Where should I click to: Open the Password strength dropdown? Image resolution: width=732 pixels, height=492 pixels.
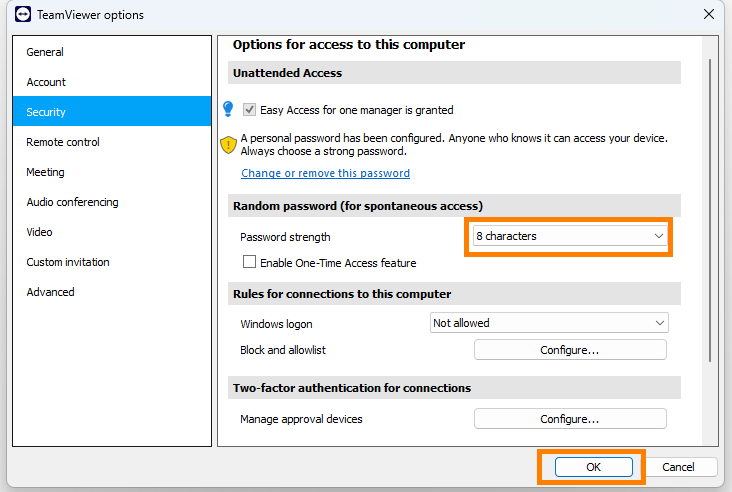pos(570,236)
